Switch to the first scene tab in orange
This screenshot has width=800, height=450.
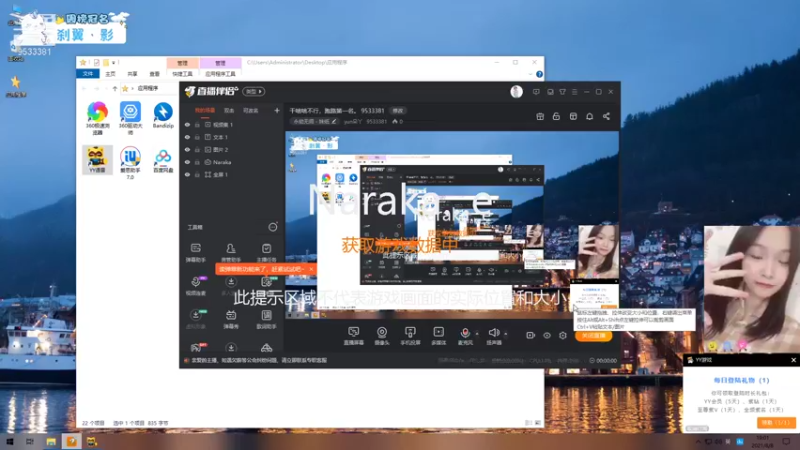coord(205,110)
